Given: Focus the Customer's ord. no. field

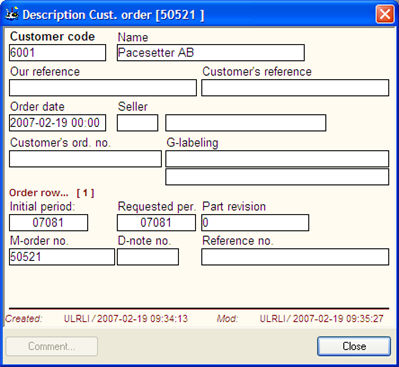Looking at the screenshot, I should [x=85, y=159].
